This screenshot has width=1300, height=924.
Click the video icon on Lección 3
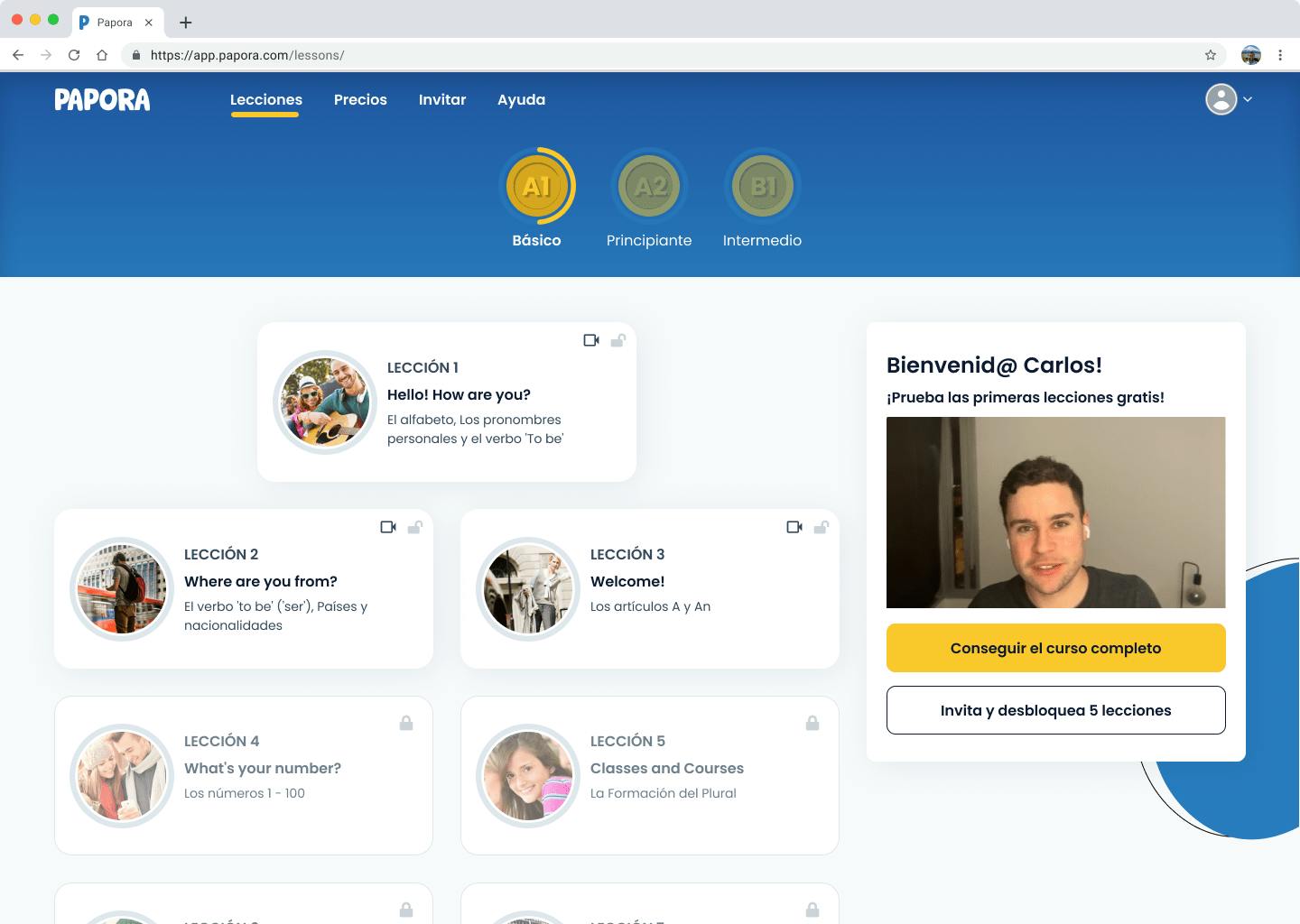[794, 527]
